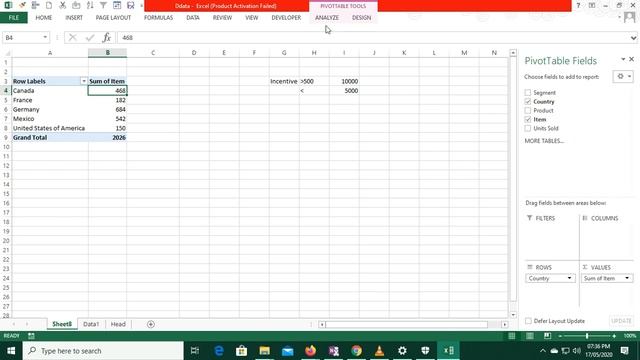The width and height of the screenshot is (640, 360).
Task: Uncheck the Country field checkbox
Action: click(528, 101)
